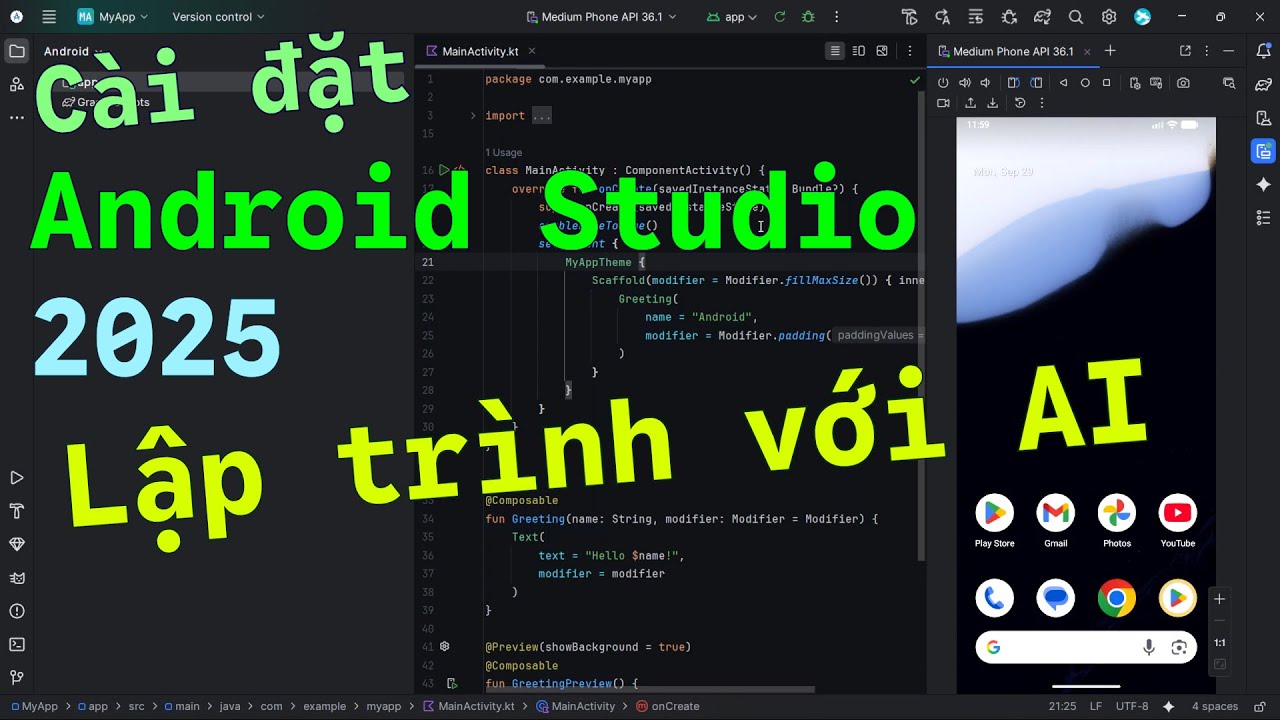Add a new running device tab

pos(1110,51)
